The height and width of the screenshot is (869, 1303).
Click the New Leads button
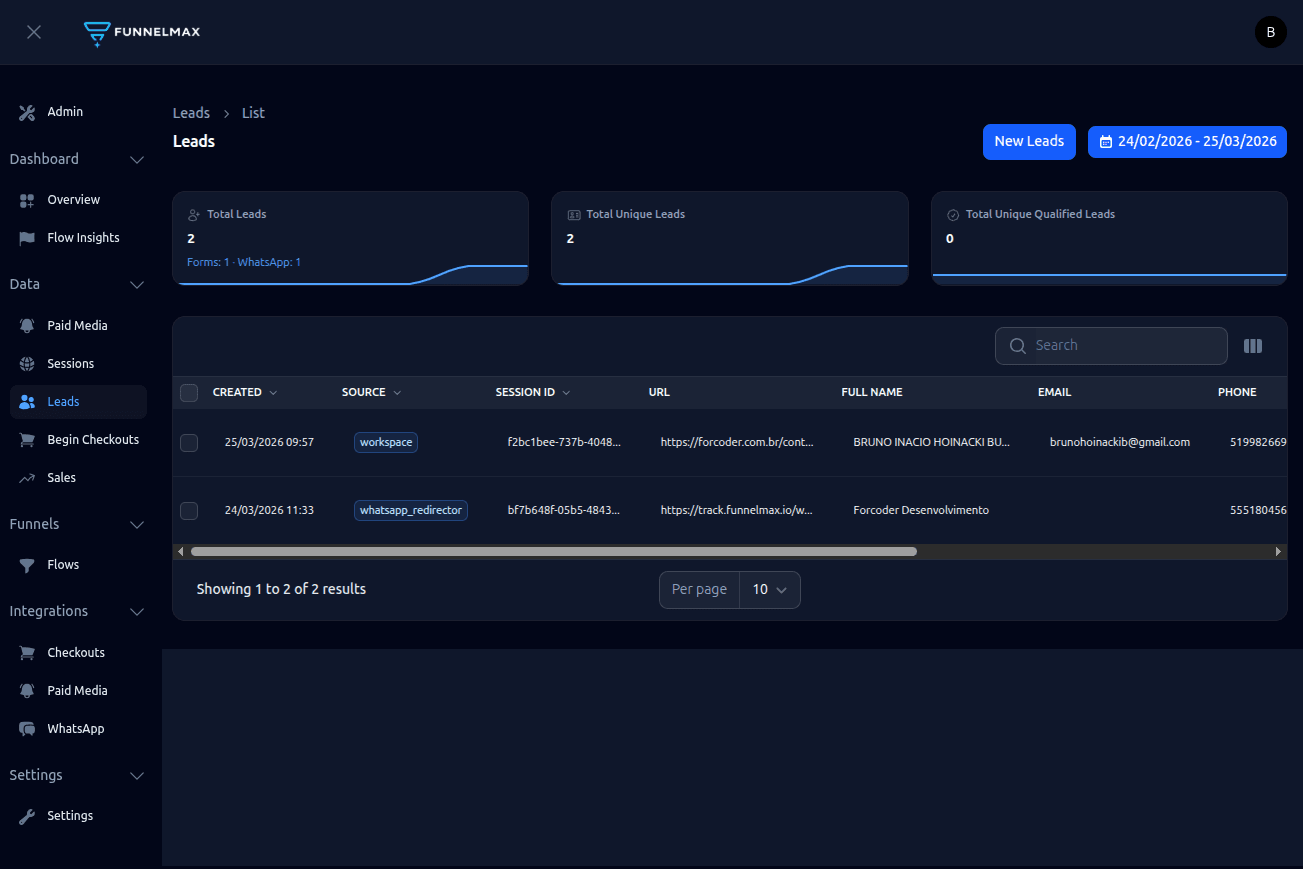coord(1029,141)
